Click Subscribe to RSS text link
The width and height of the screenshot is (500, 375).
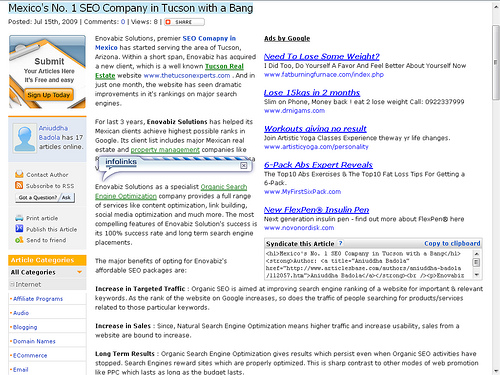[50, 186]
